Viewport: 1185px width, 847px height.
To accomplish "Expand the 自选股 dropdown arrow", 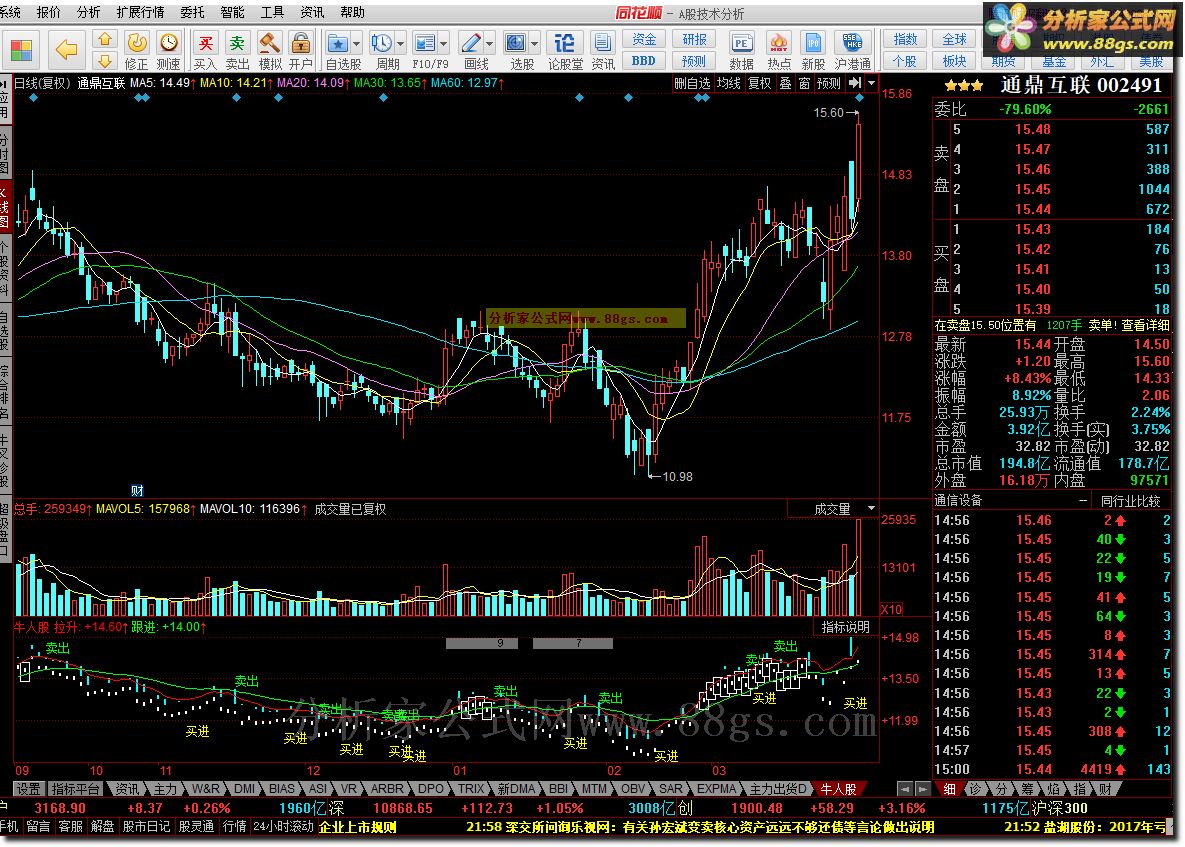I will tap(357, 43).
